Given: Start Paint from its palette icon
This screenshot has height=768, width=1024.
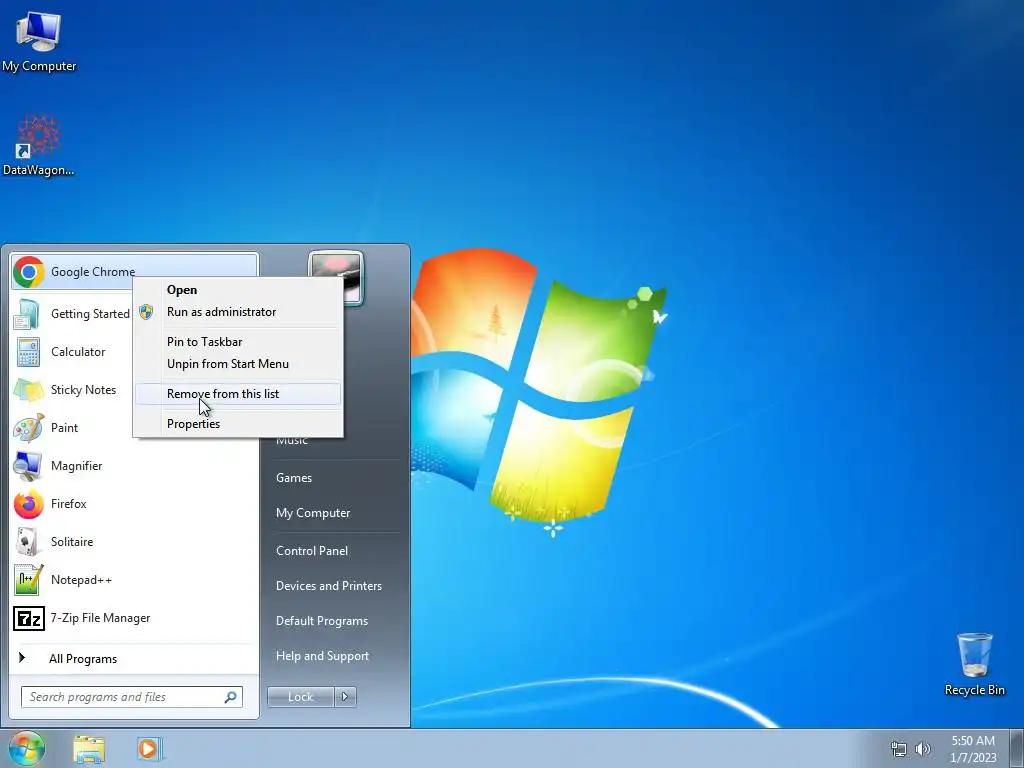Looking at the screenshot, I should [x=28, y=428].
